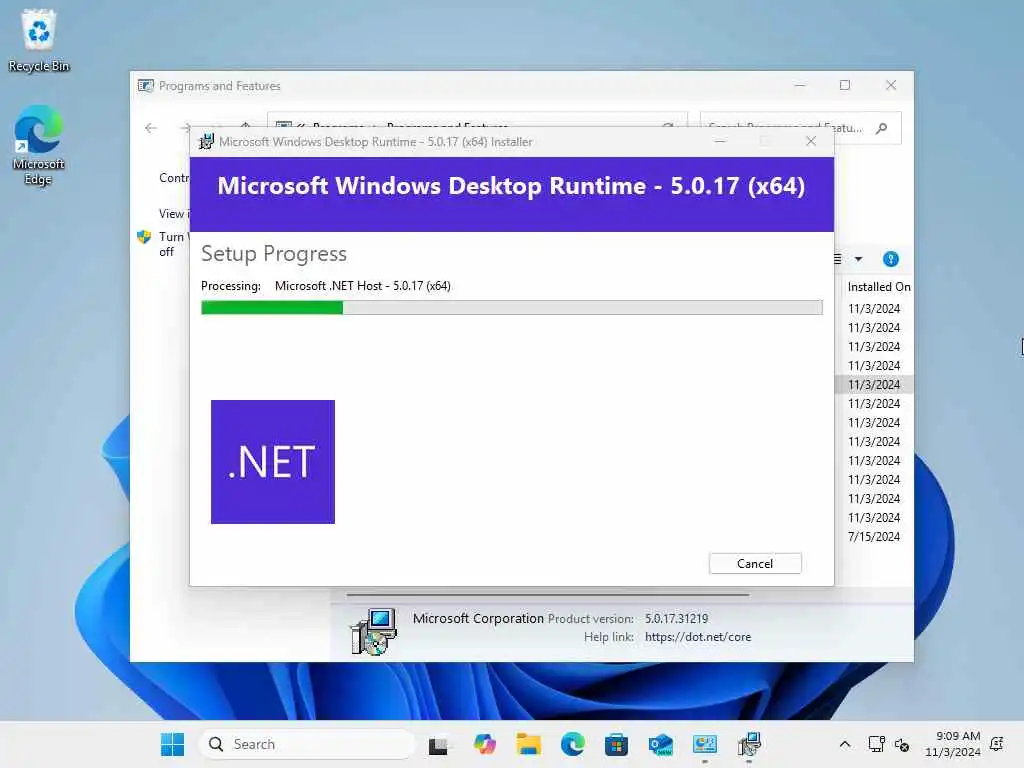Open muted volume tray icon
The width and height of the screenshot is (1024, 768).
pos(902,744)
